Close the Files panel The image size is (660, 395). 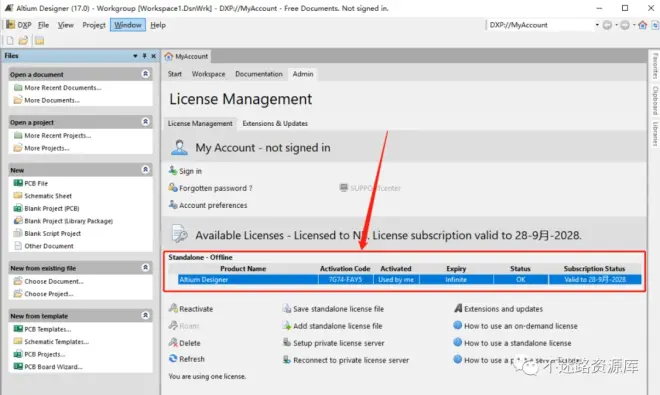(x=154, y=56)
